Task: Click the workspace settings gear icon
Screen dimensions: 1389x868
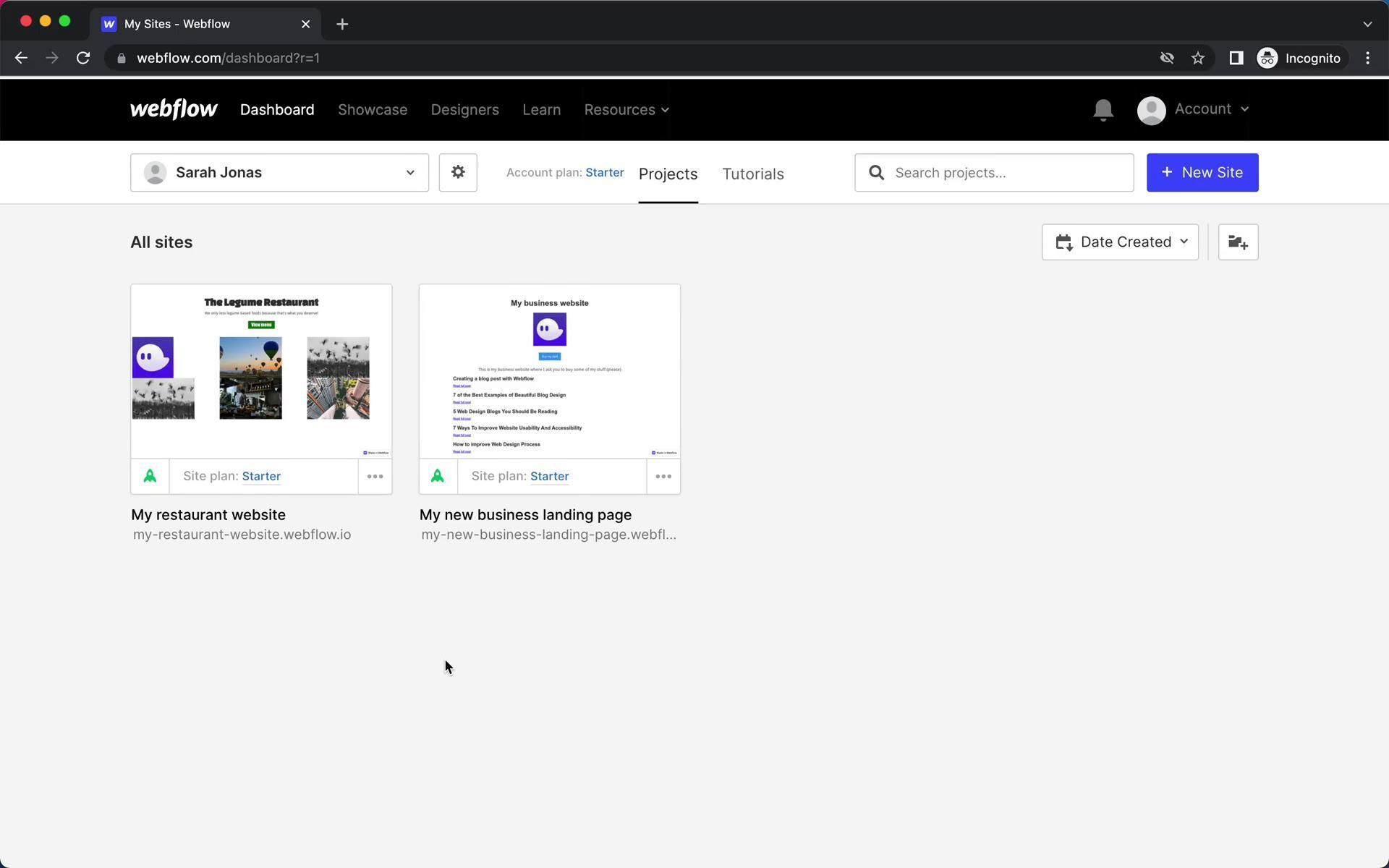Action: [458, 172]
